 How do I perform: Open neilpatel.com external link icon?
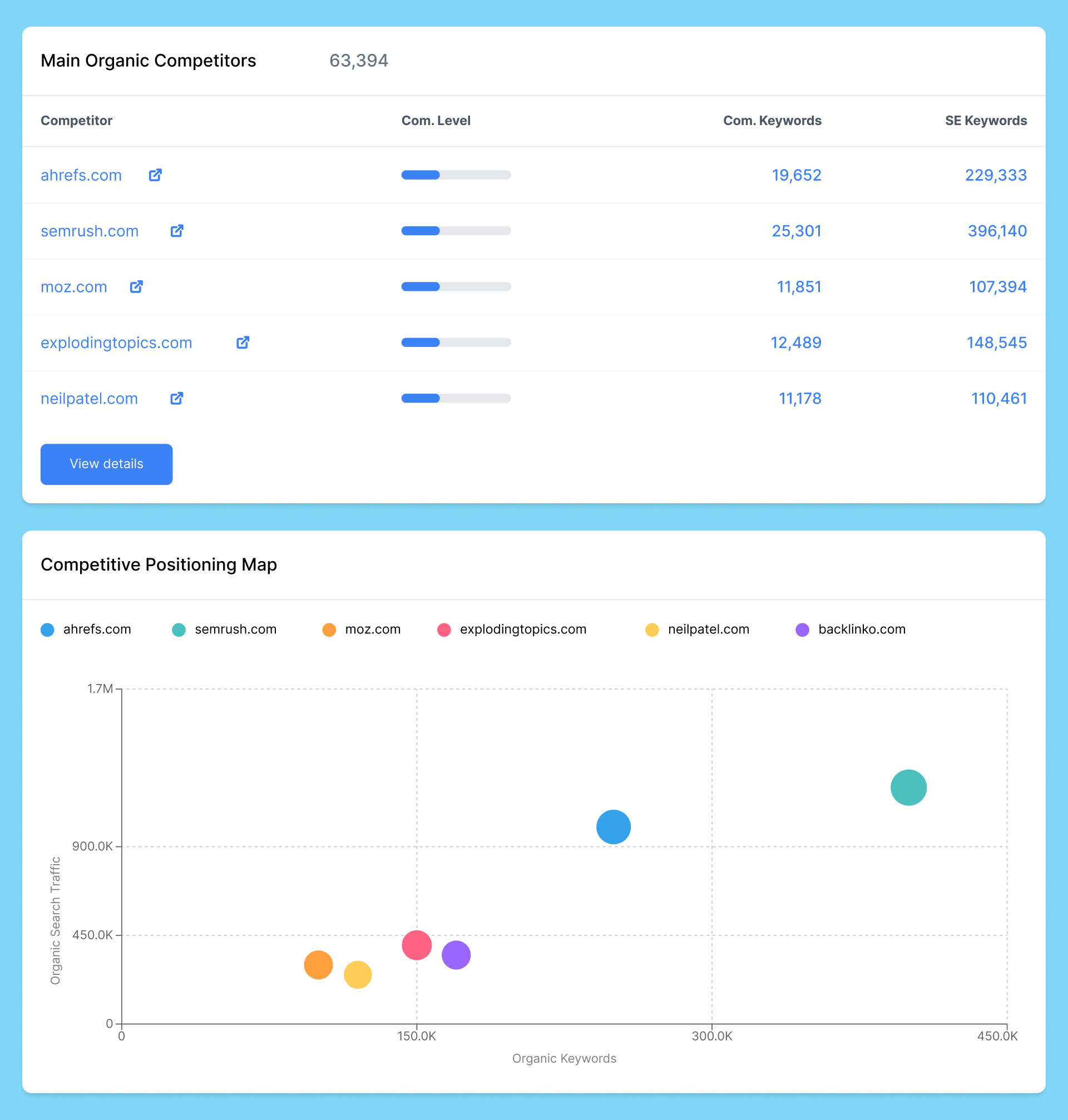(177, 398)
